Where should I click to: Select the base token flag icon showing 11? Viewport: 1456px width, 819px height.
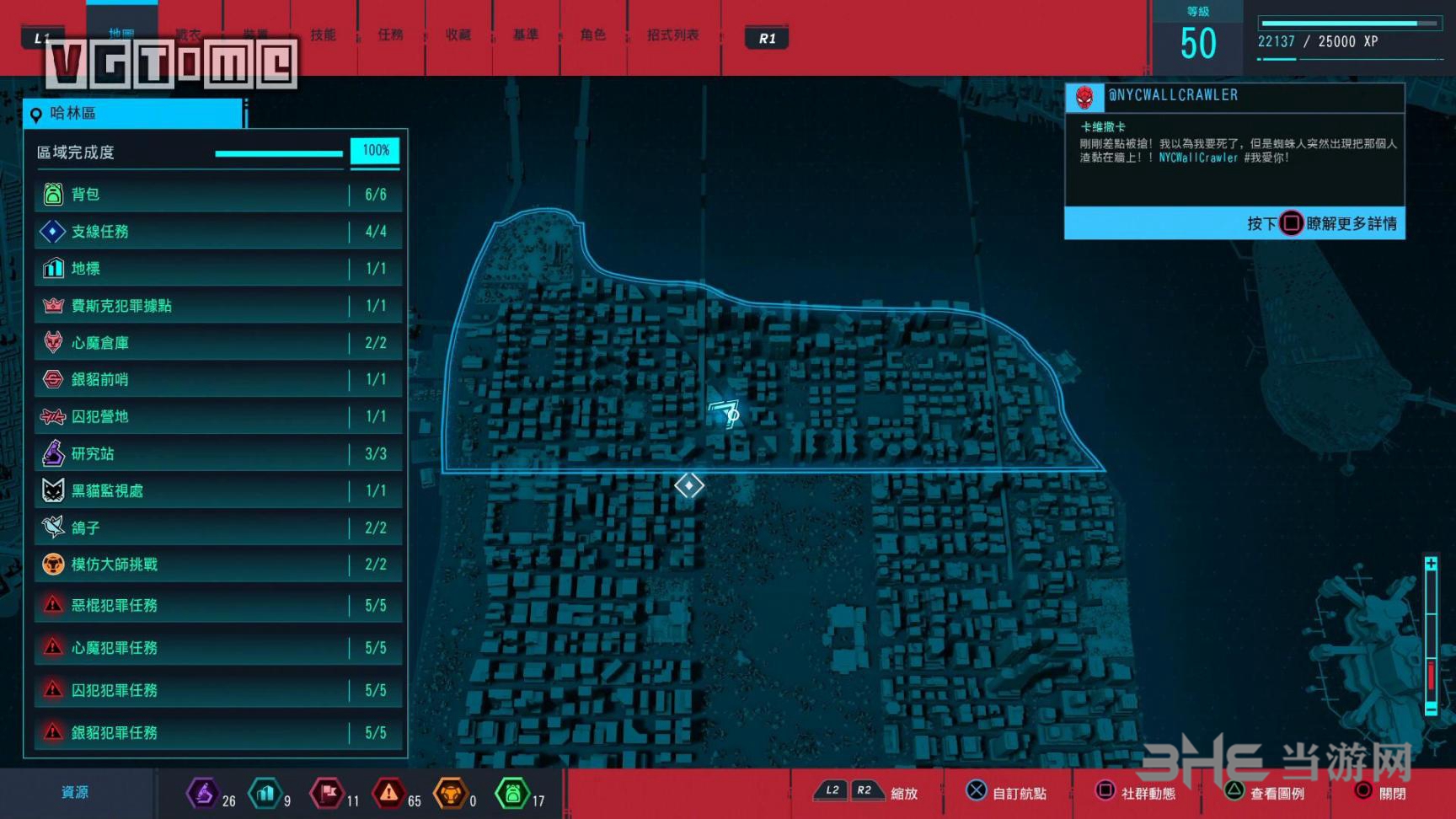328,793
